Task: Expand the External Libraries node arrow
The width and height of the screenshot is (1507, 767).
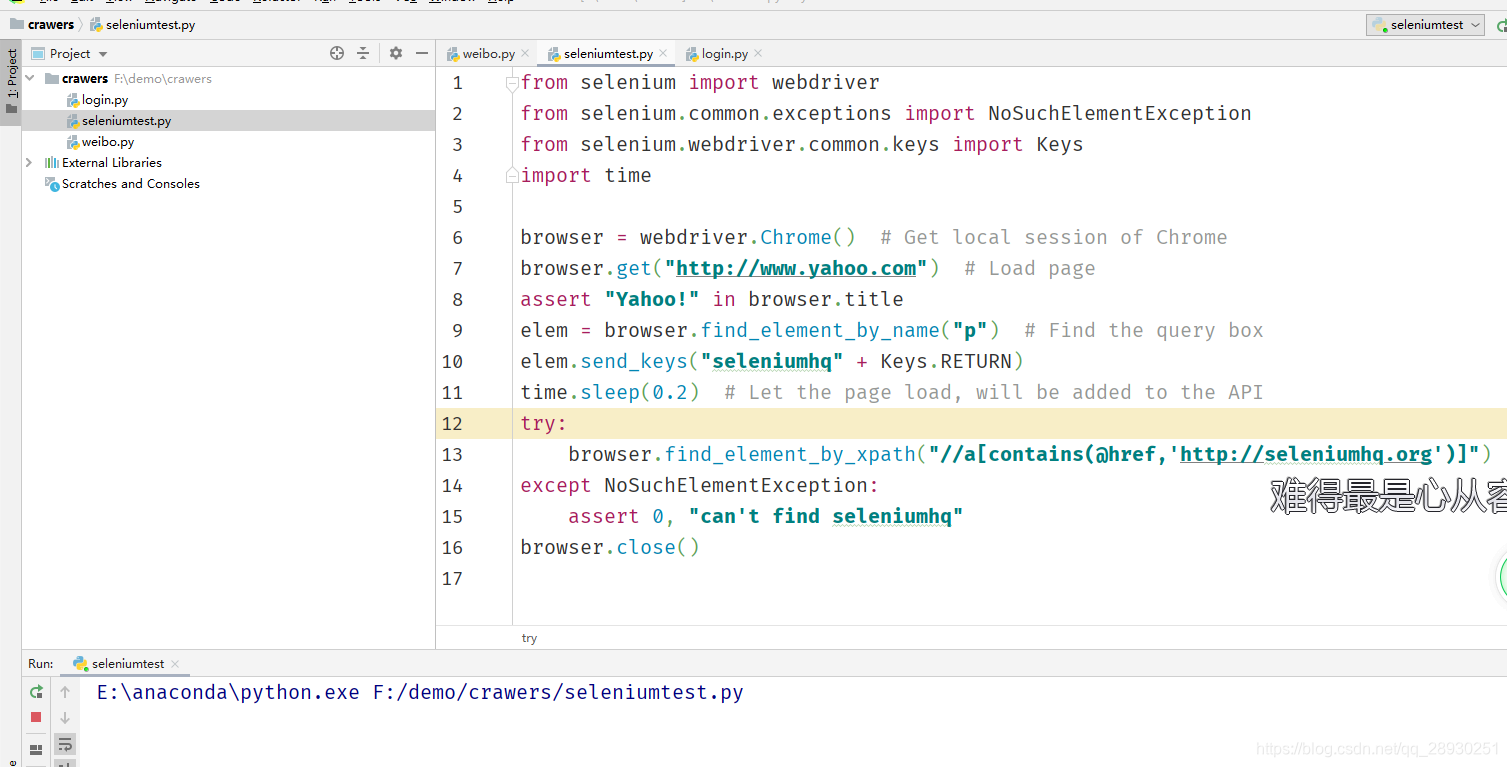Action: click(x=29, y=162)
